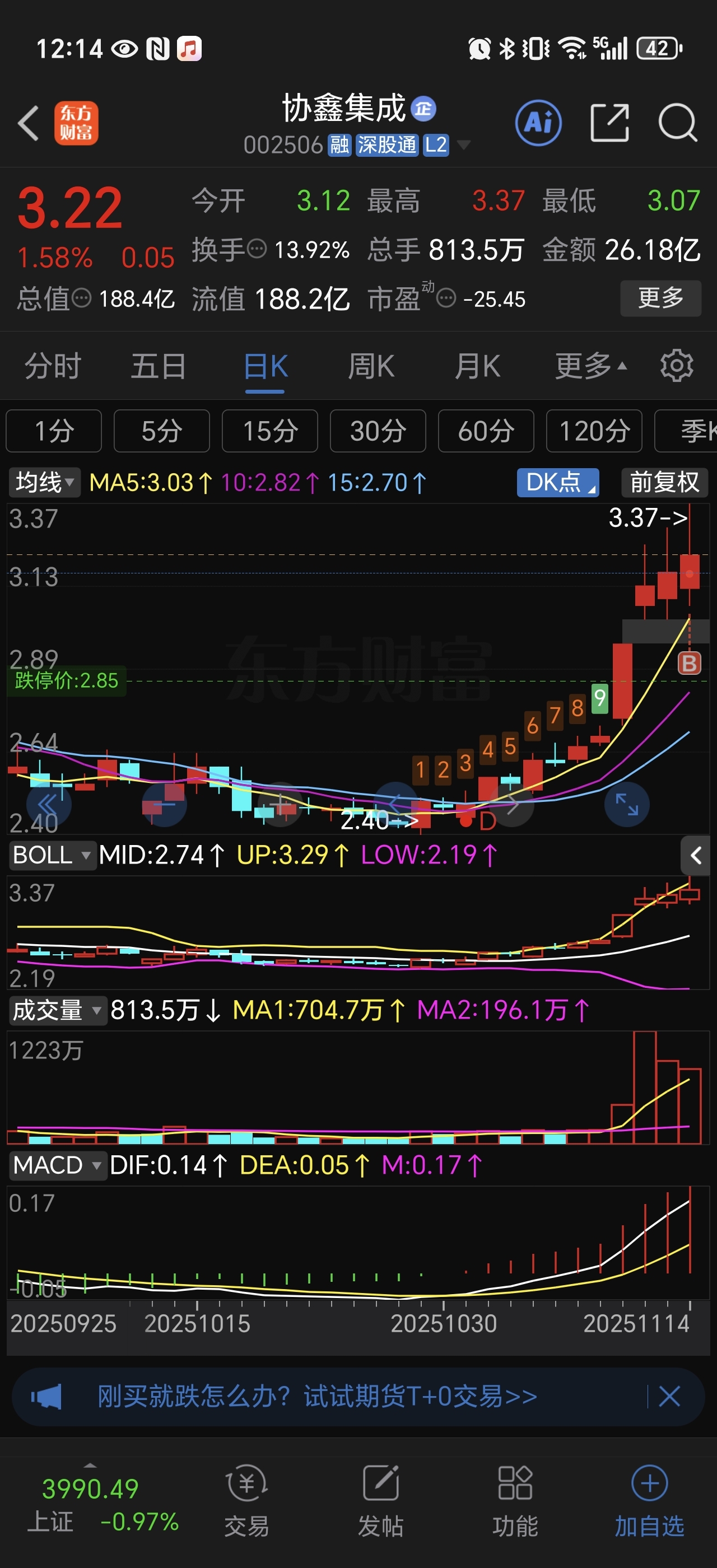Tap the 深股通 badge

[387, 145]
